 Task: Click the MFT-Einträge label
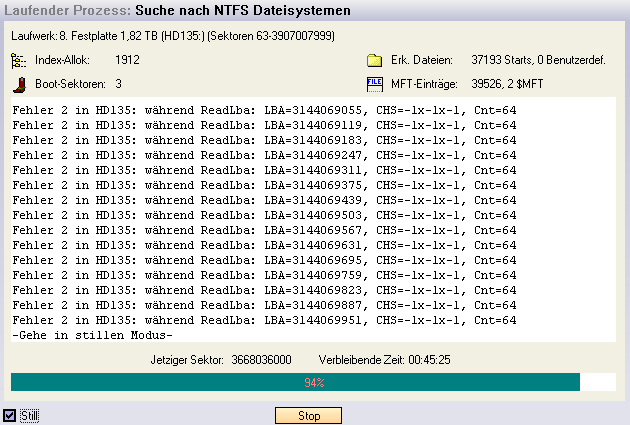click(x=424, y=84)
